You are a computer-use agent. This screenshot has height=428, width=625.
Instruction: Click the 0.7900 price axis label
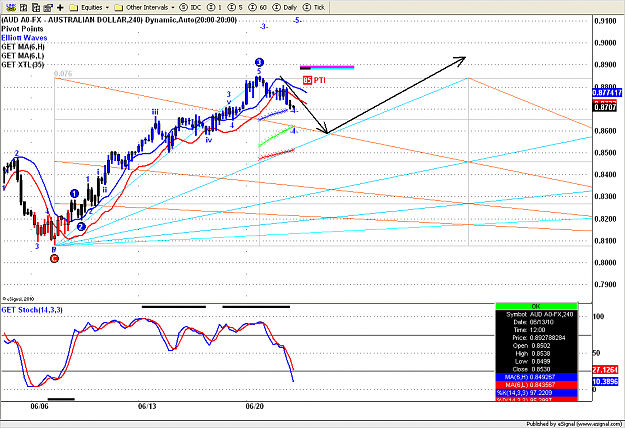[605, 285]
